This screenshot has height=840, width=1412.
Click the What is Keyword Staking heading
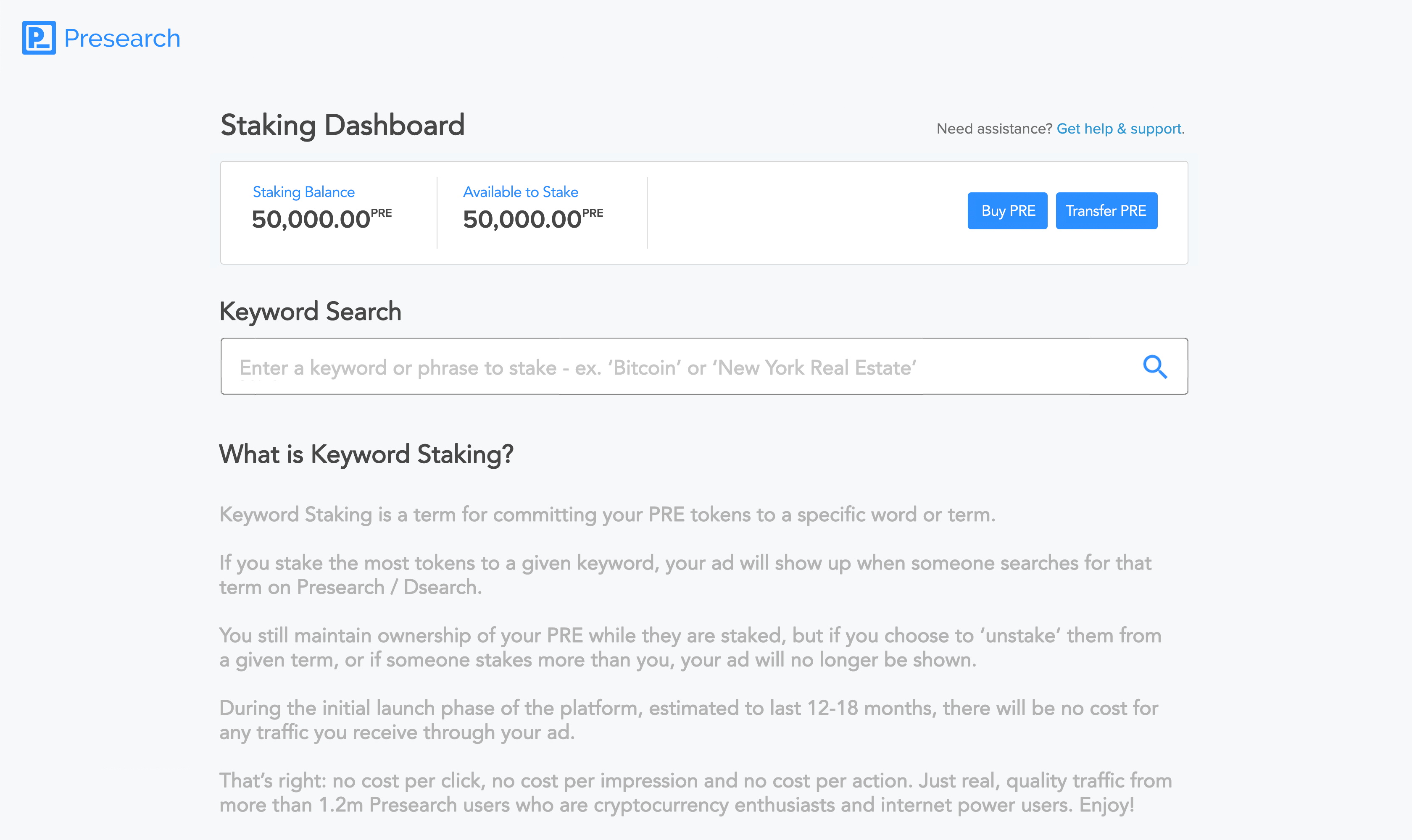click(x=366, y=454)
